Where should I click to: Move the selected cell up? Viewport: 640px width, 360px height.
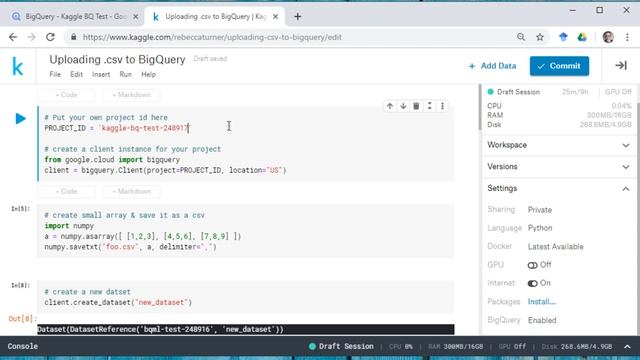tap(390, 106)
